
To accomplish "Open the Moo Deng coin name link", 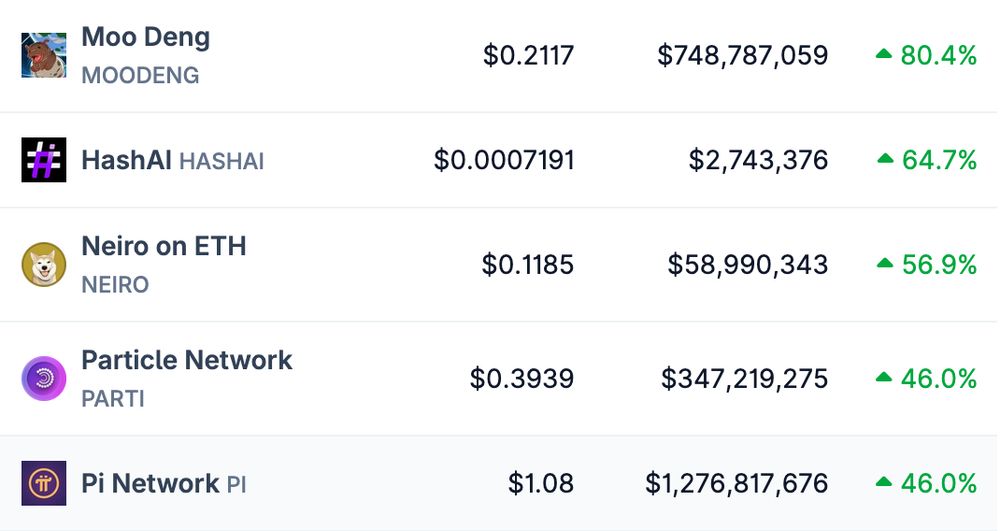I will (x=145, y=38).
